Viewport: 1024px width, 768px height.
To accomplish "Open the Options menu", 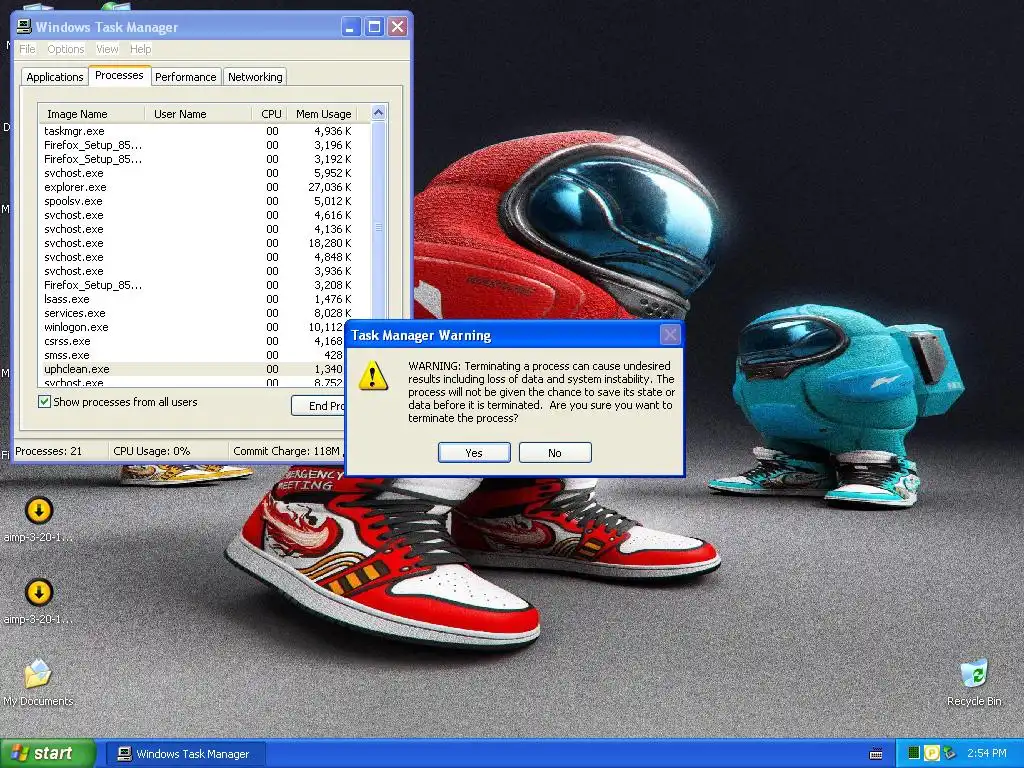I will pos(65,49).
